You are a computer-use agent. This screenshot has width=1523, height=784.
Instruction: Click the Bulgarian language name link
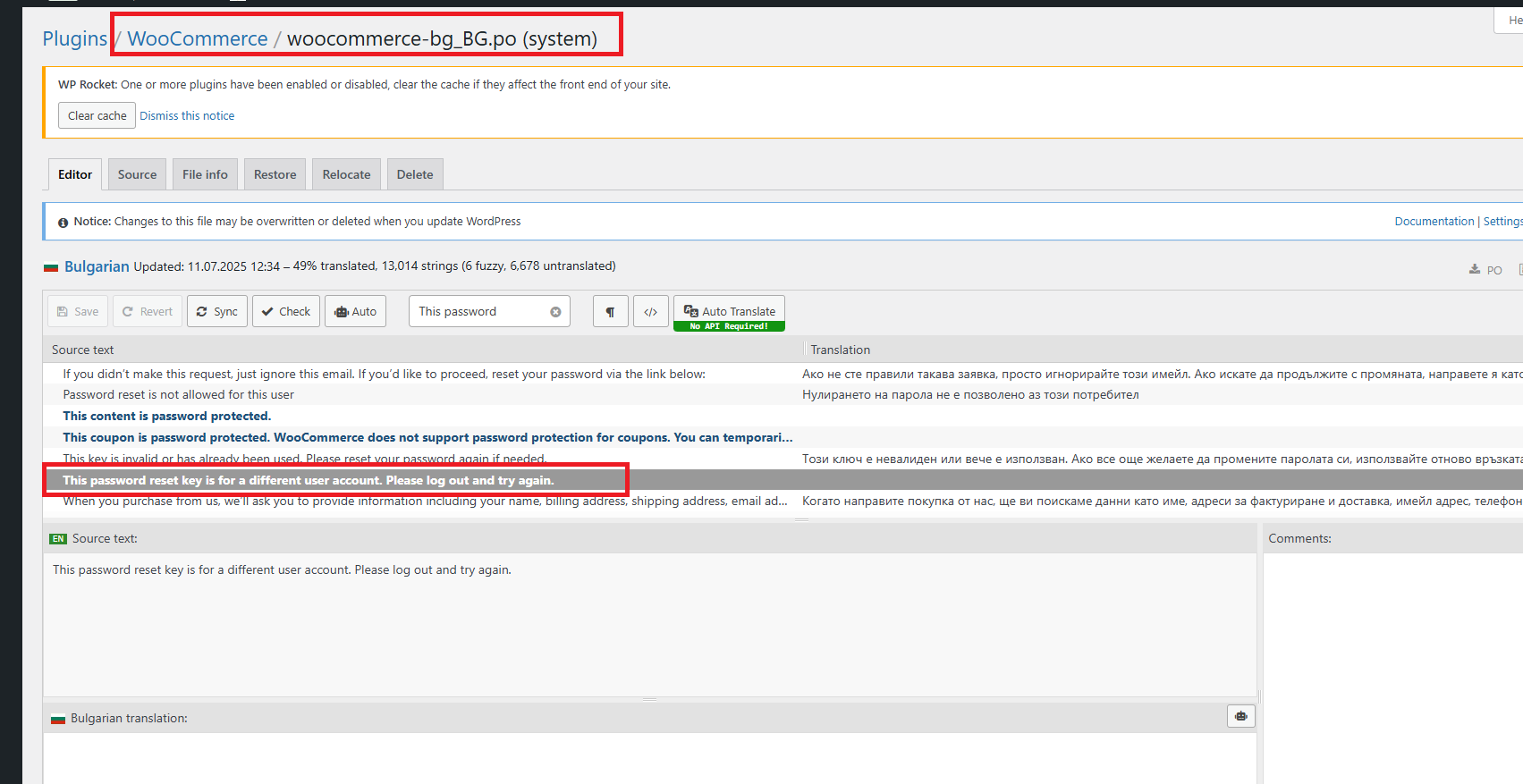coord(97,266)
